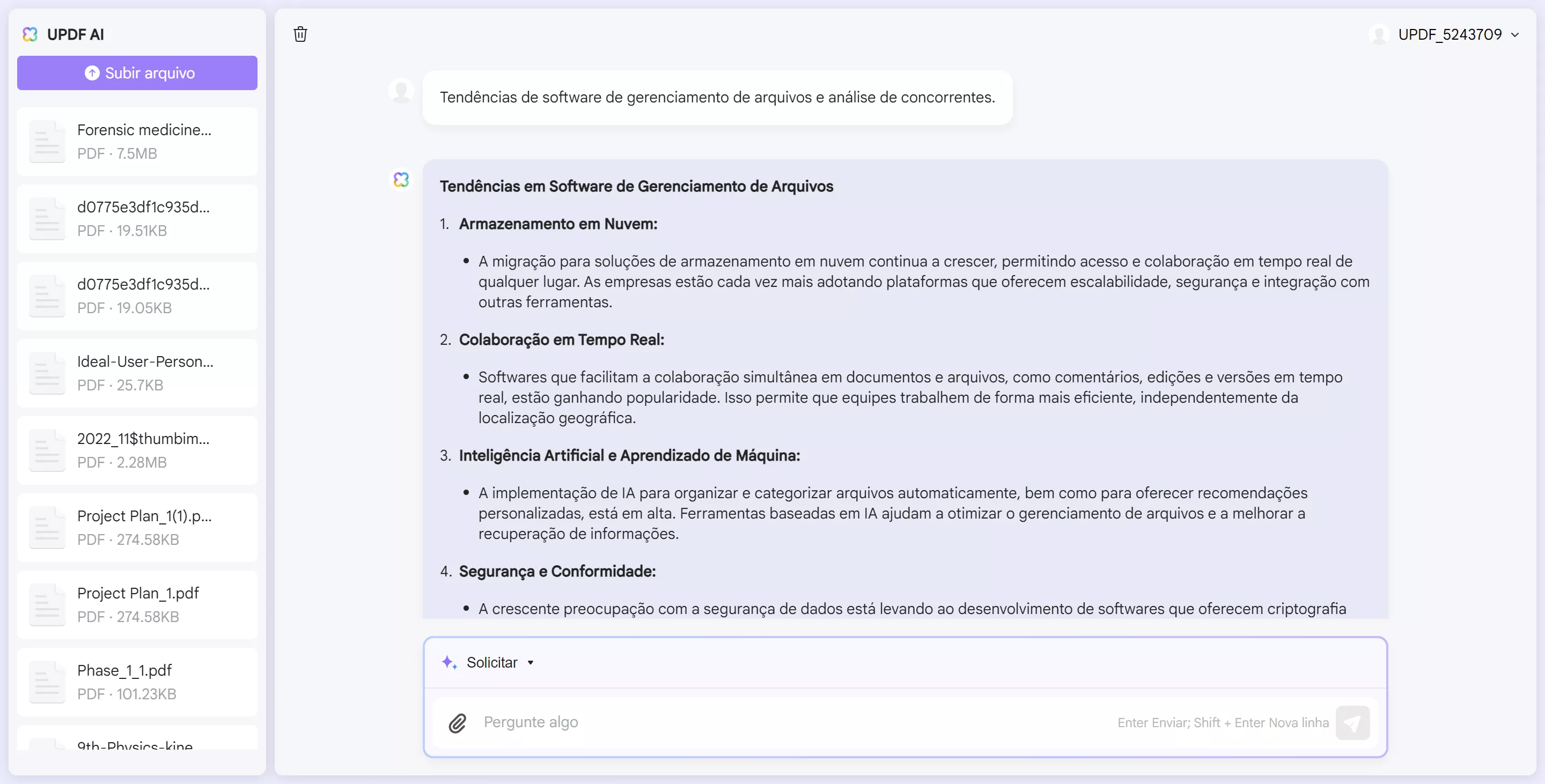
Task: Select the Project Plan_1.pdf file entry
Action: (137, 604)
